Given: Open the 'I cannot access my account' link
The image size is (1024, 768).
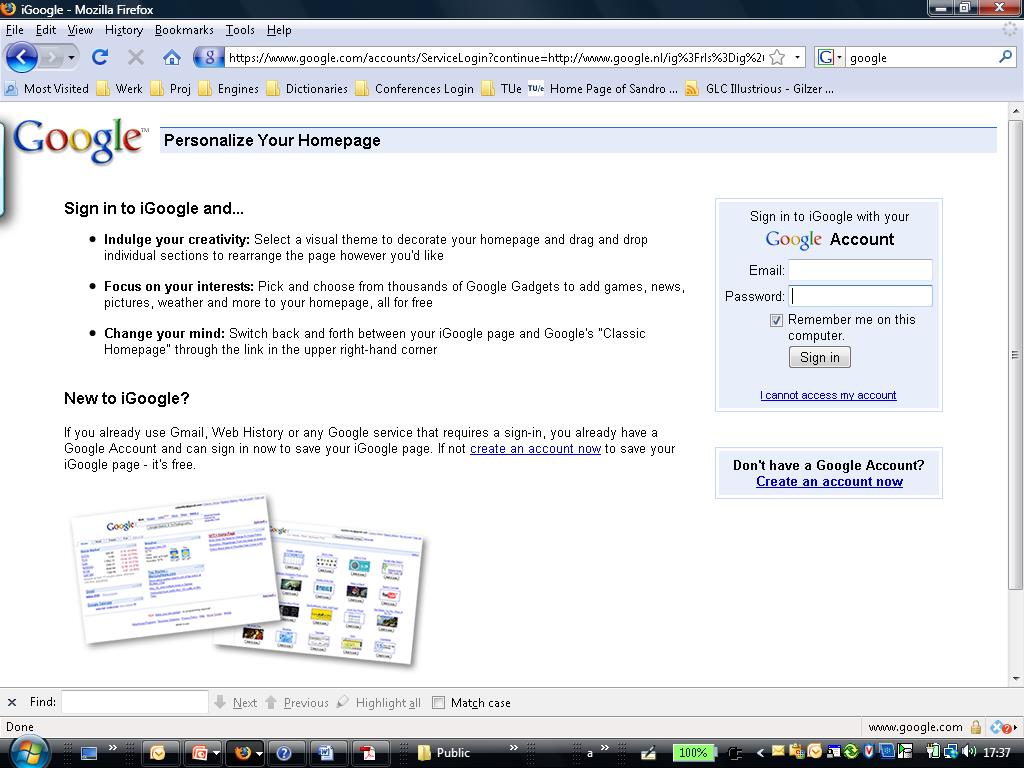Looking at the screenshot, I should 828,395.
